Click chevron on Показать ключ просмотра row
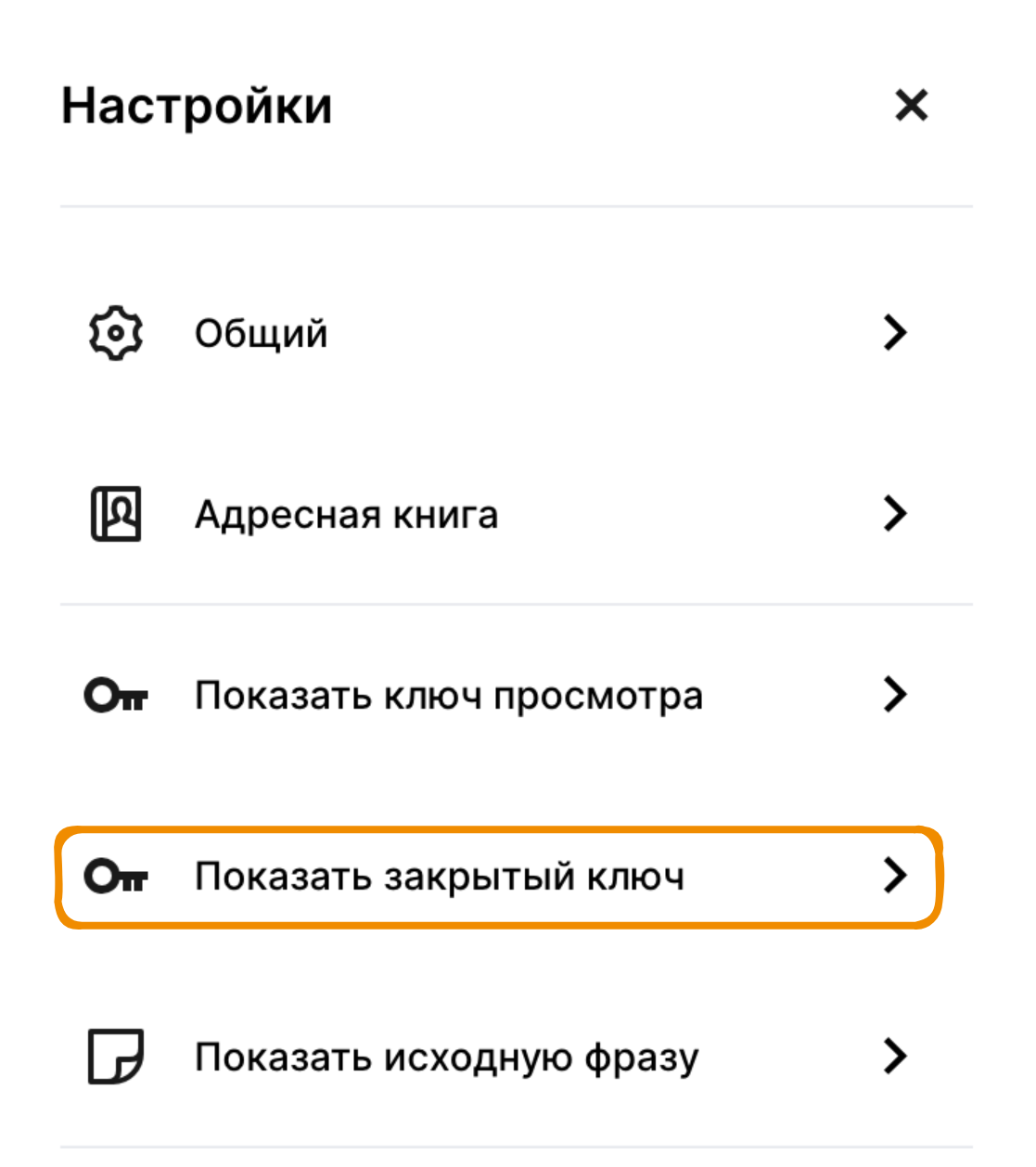Image resolution: width=1036 pixels, height=1167 pixels. [x=894, y=694]
